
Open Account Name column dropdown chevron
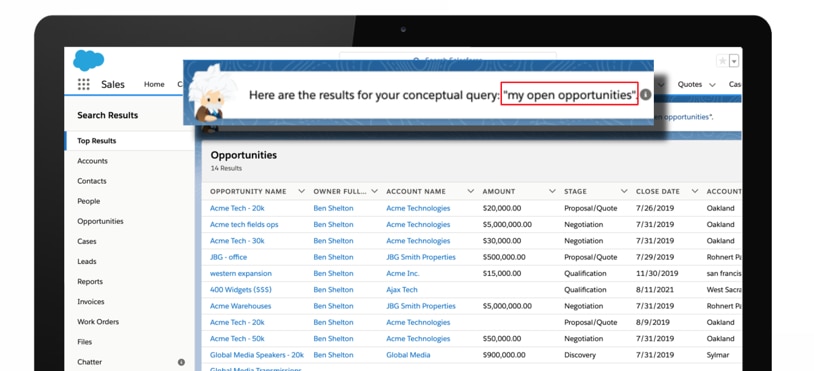[470, 191]
